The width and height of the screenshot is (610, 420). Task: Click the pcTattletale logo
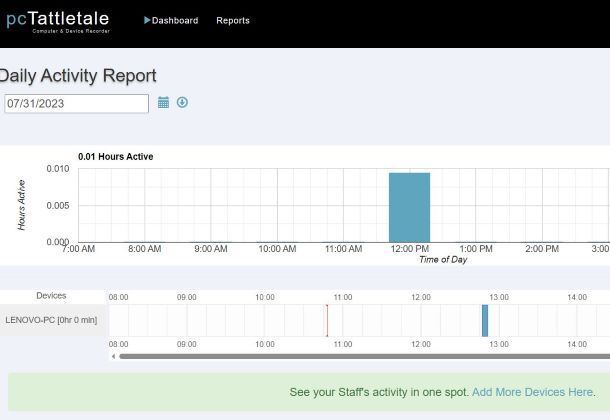pos(58,21)
